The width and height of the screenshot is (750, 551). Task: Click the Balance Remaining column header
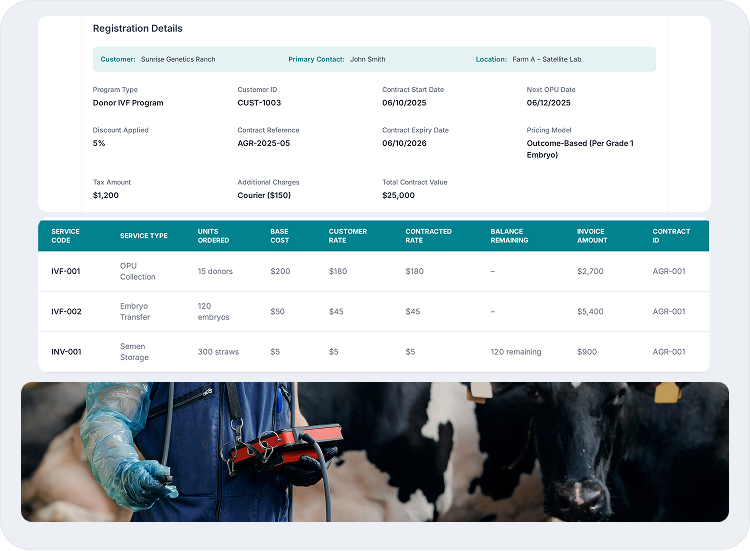[x=507, y=236]
